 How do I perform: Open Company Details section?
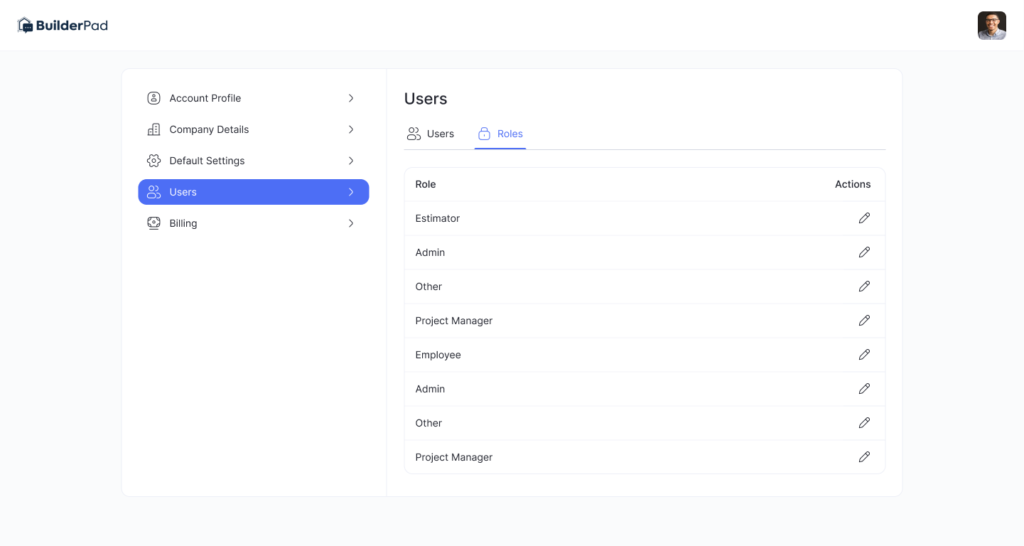pos(253,129)
